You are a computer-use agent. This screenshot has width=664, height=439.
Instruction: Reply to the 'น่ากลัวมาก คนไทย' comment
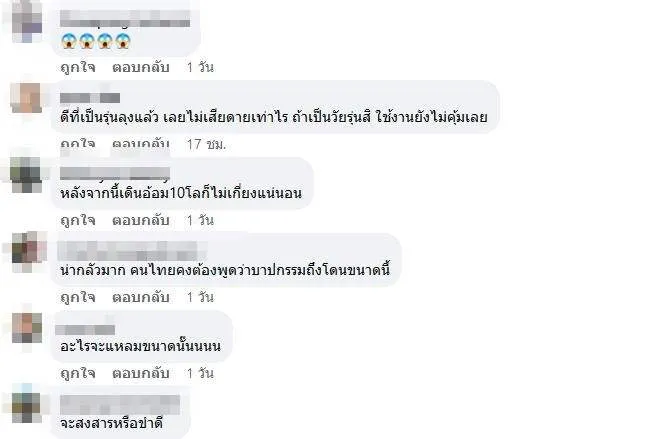[141, 298]
